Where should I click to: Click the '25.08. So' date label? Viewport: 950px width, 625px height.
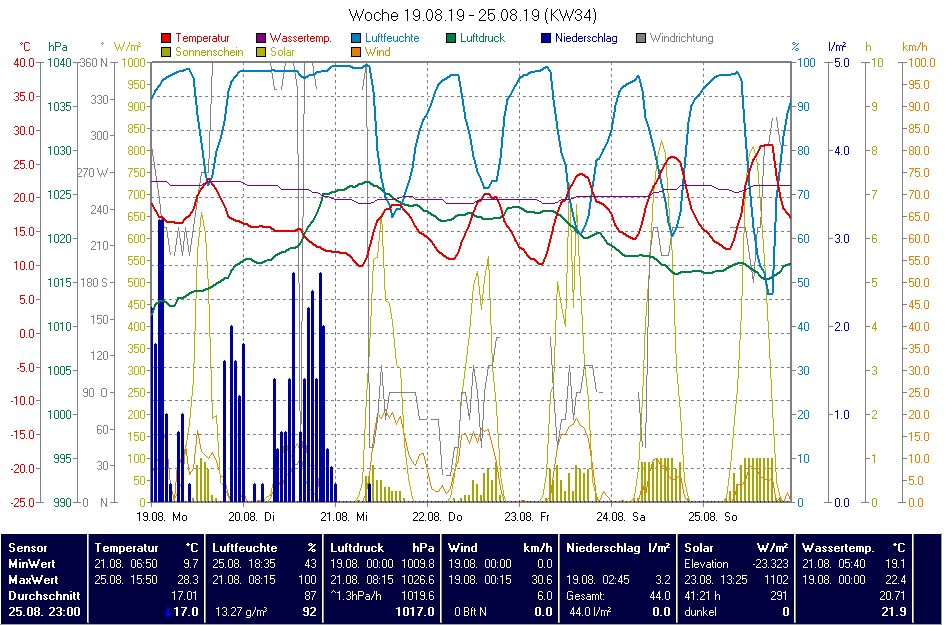713,517
